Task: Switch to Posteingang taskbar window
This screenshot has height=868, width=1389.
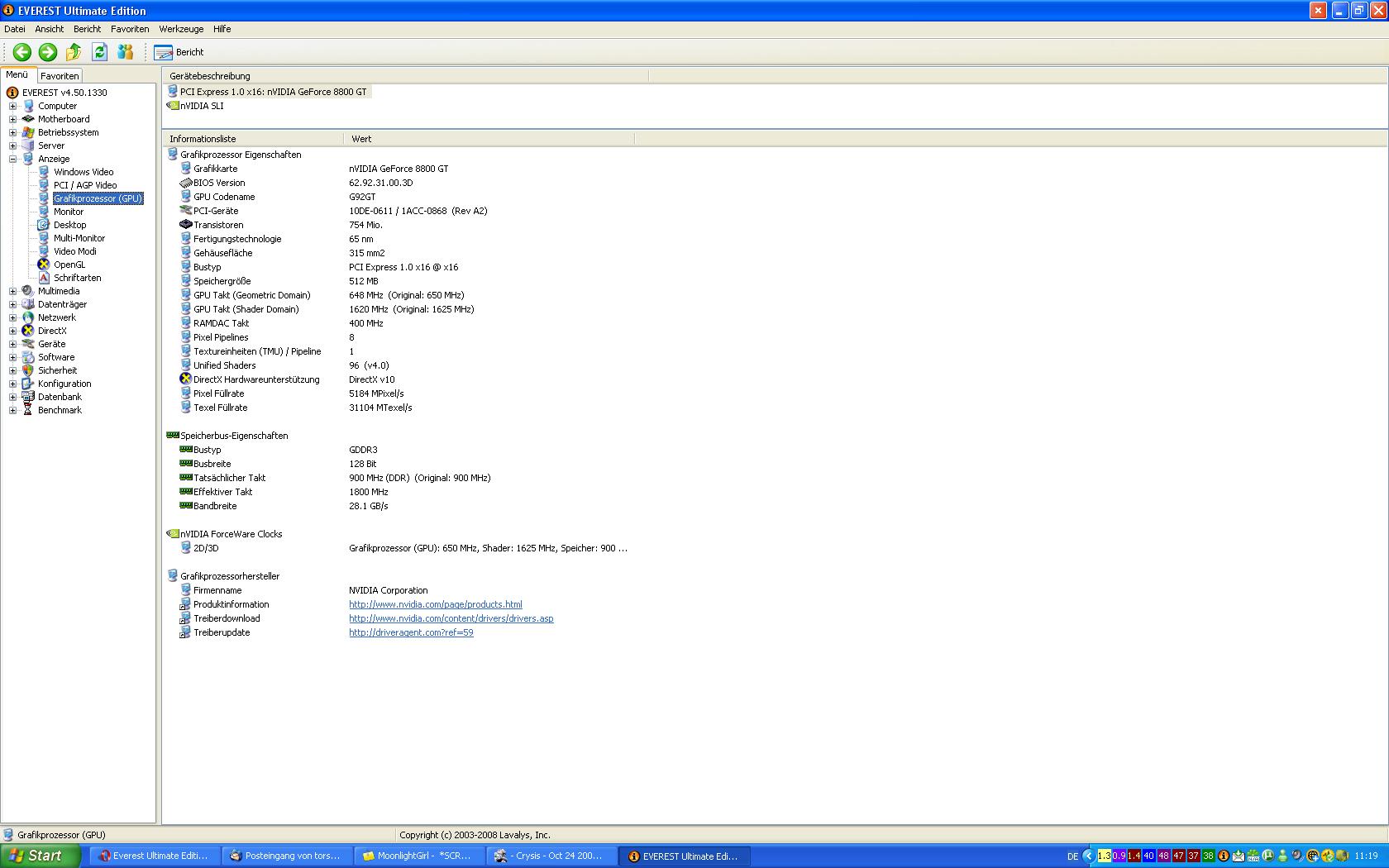Action: pos(287,856)
